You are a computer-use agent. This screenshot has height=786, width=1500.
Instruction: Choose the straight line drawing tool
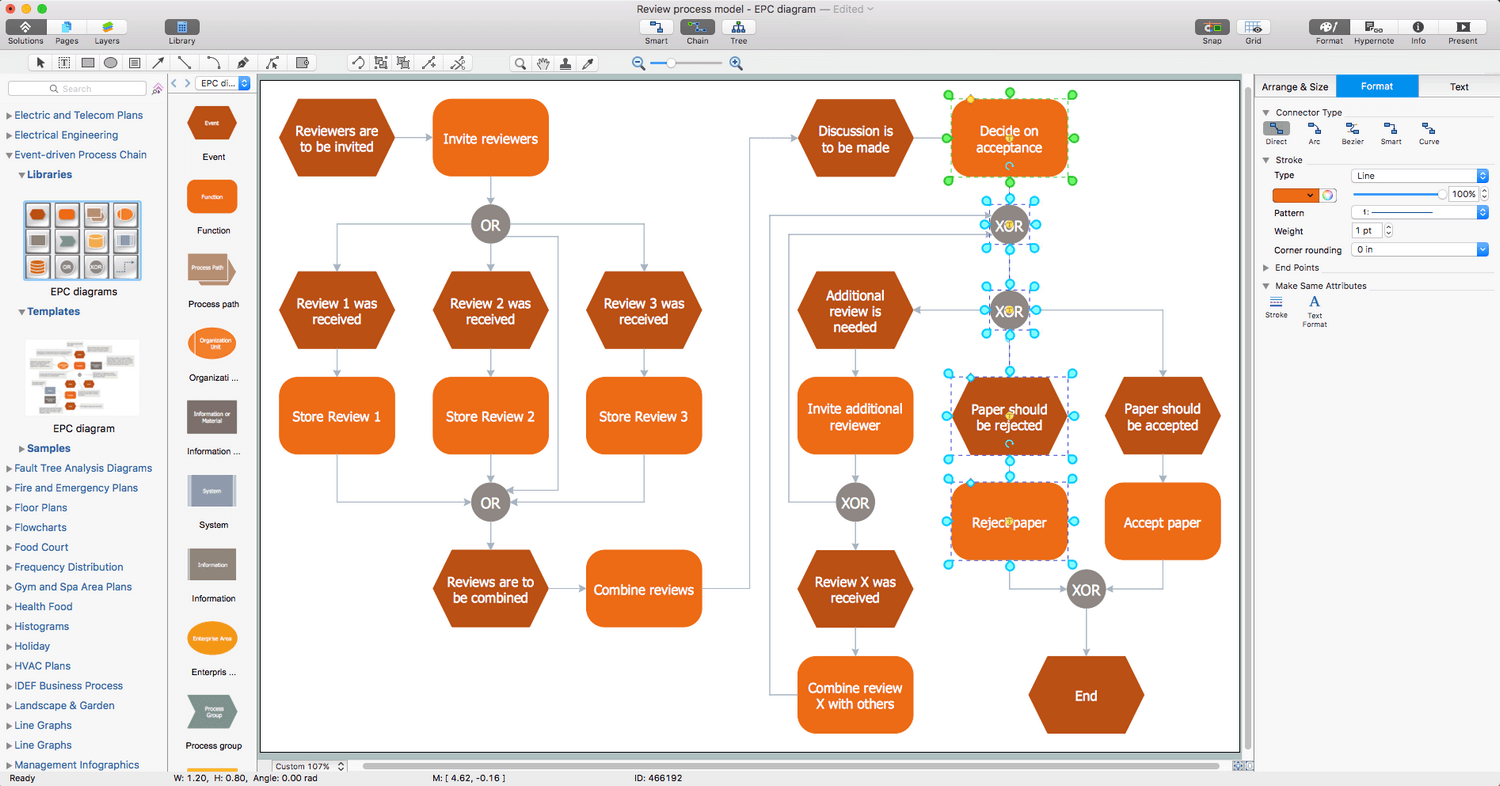click(x=184, y=63)
